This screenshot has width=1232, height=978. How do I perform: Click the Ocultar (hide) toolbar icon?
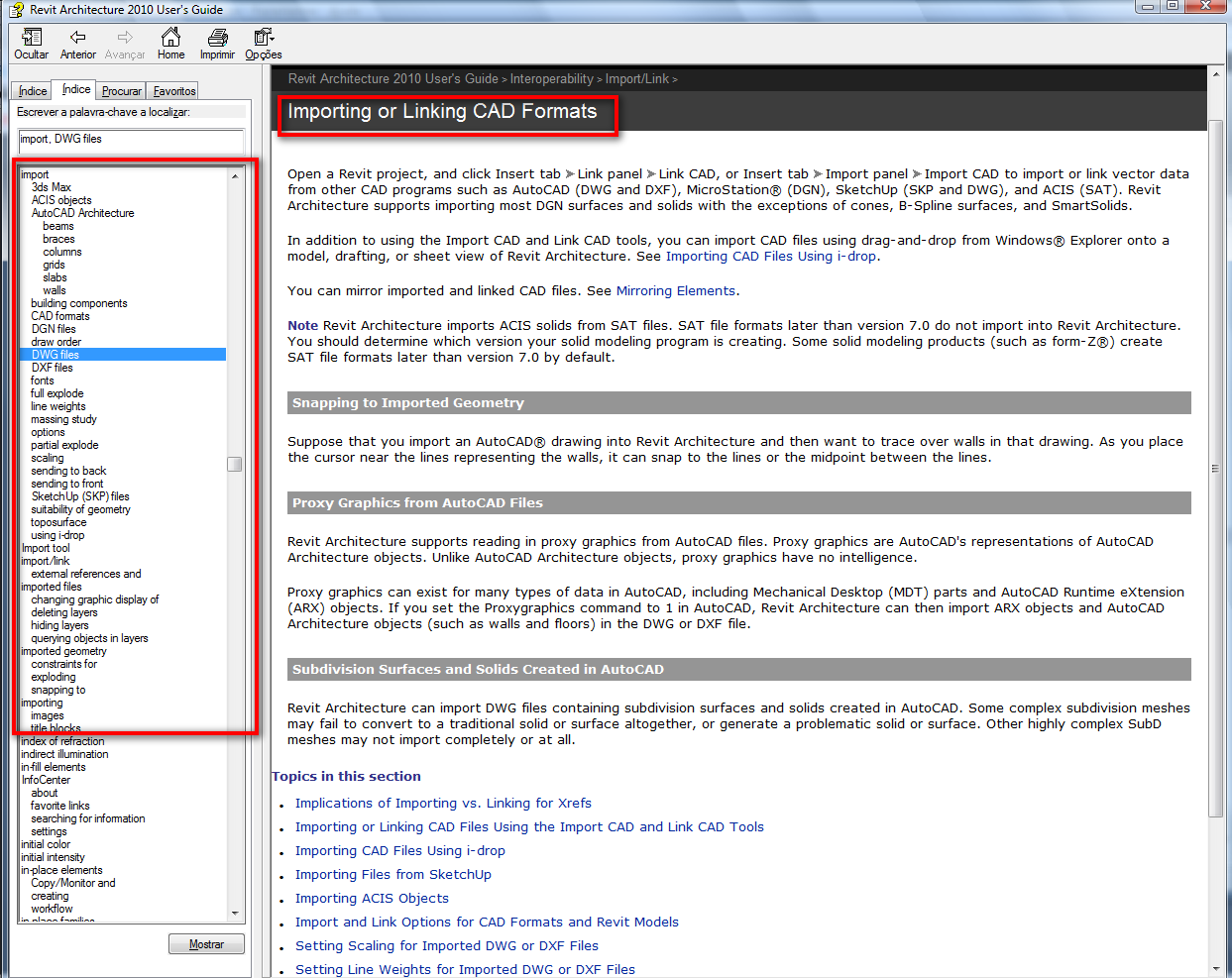click(31, 38)
